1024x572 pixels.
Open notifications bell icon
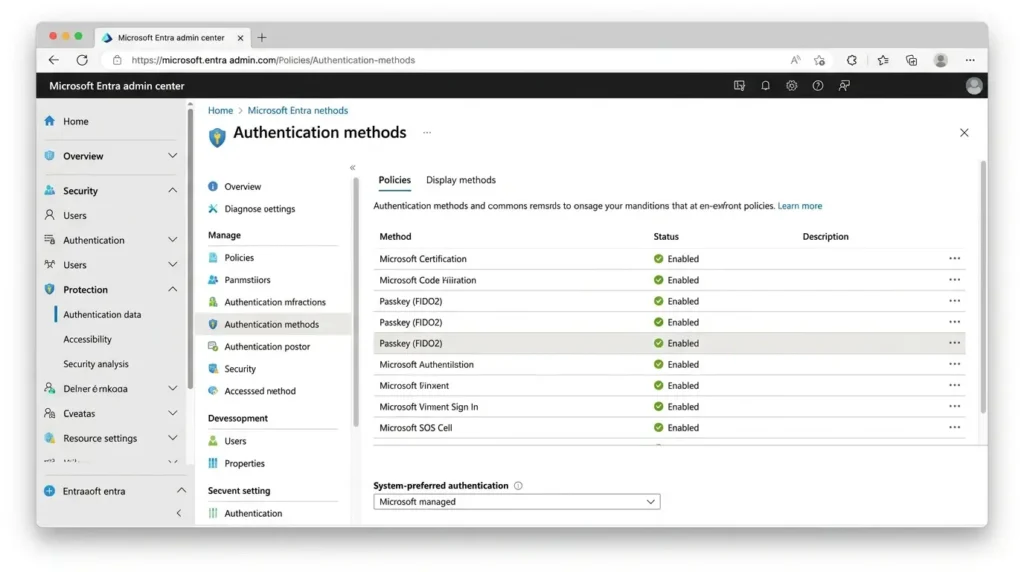point(765,86)
